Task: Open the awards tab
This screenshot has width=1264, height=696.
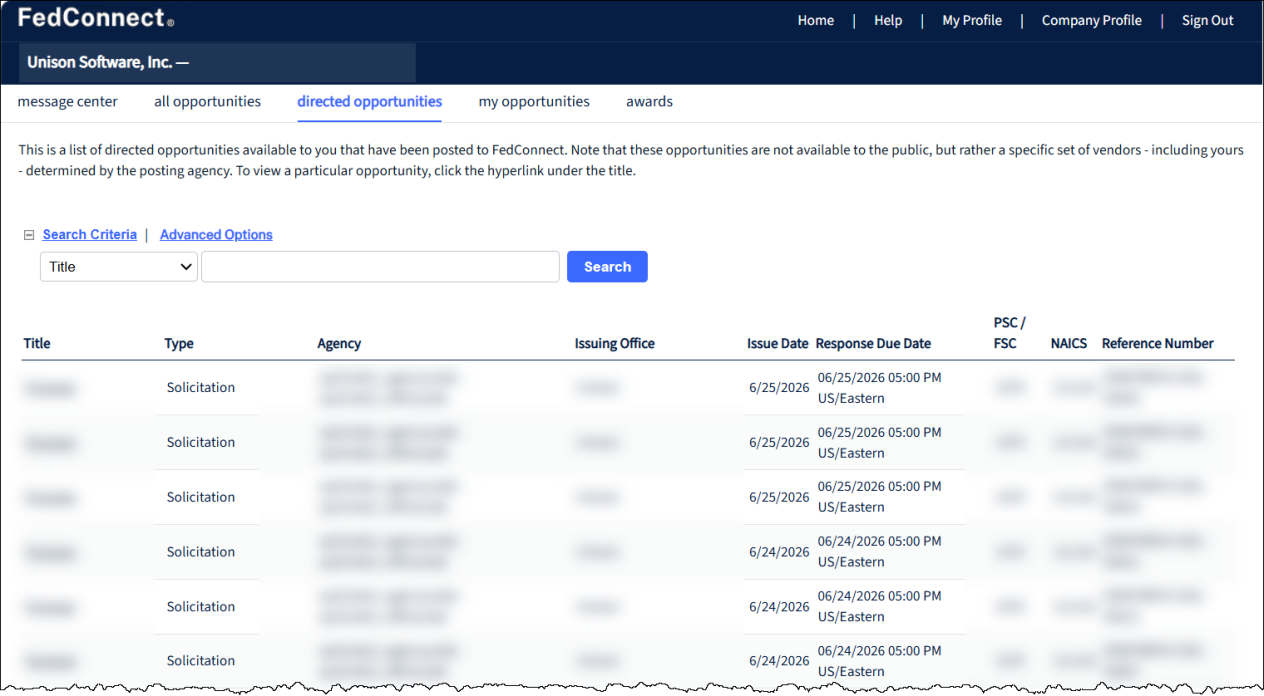Action: pos(649,102)
